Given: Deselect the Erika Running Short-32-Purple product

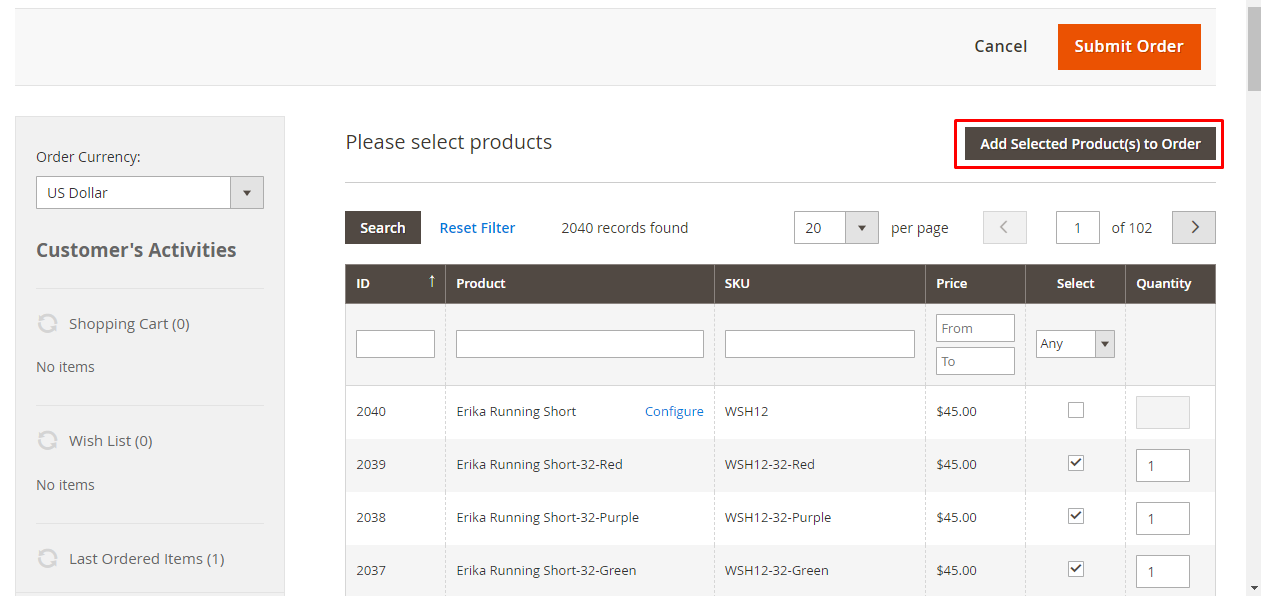Looking at the screenshot, I should pyautogui.click(x=1075, y=516).
